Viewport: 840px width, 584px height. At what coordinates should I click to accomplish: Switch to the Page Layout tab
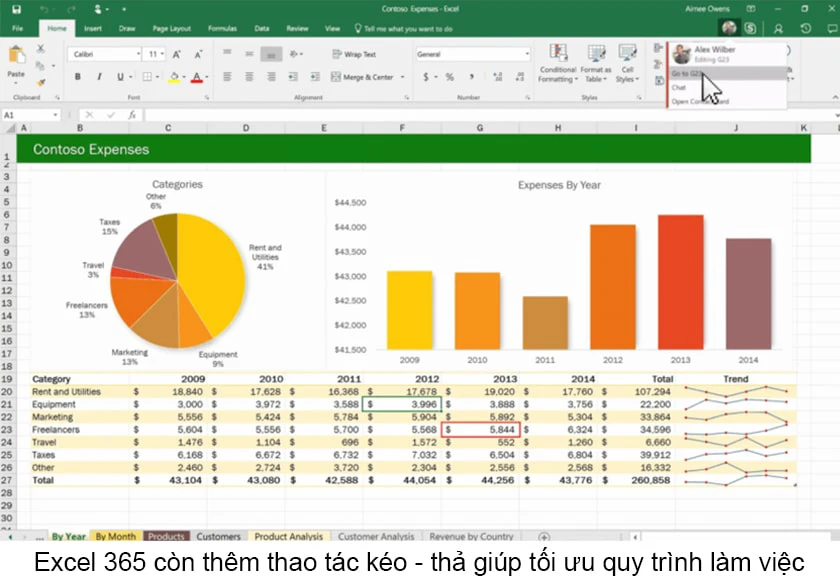171,28
